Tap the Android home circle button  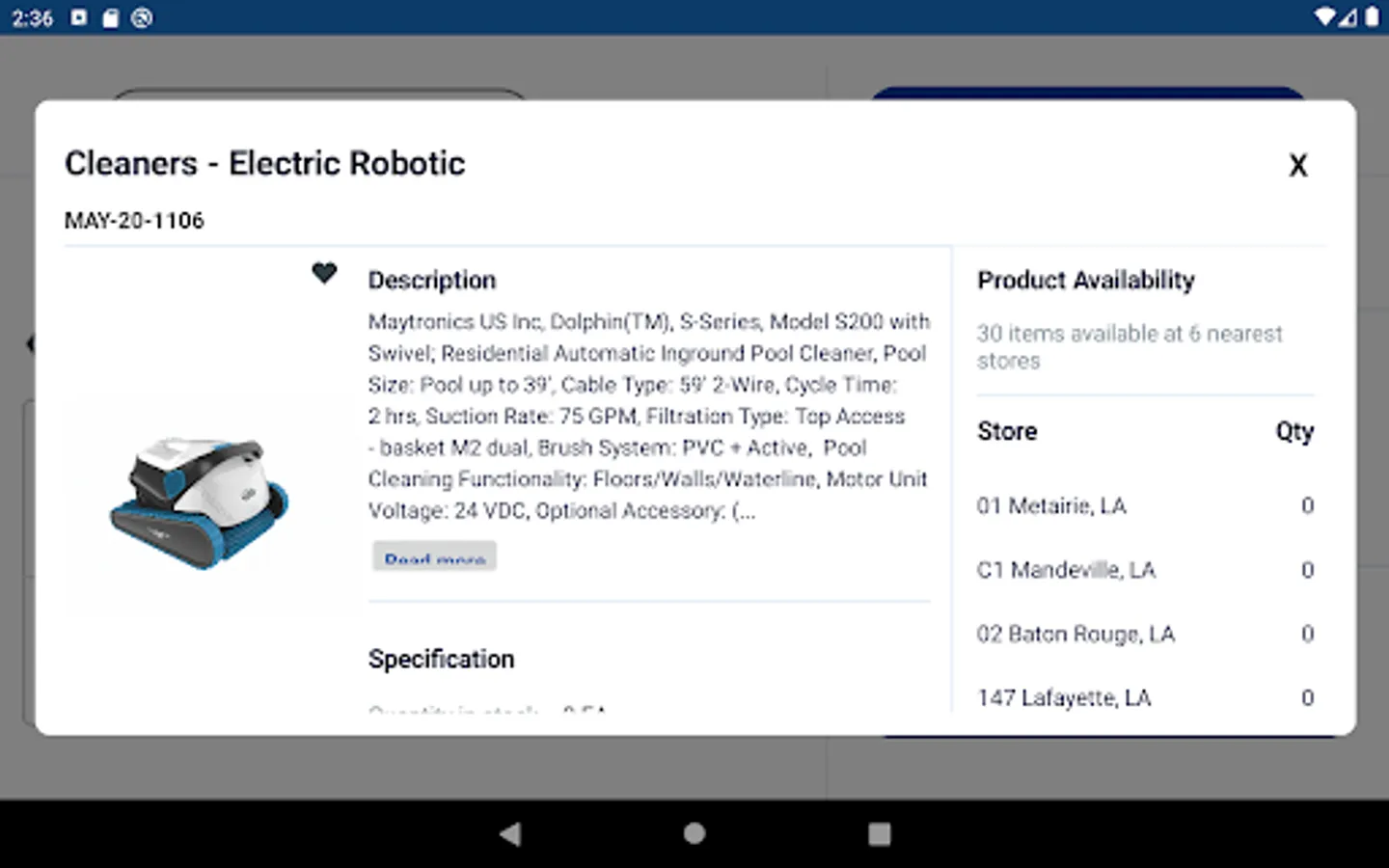coord(694,834)
